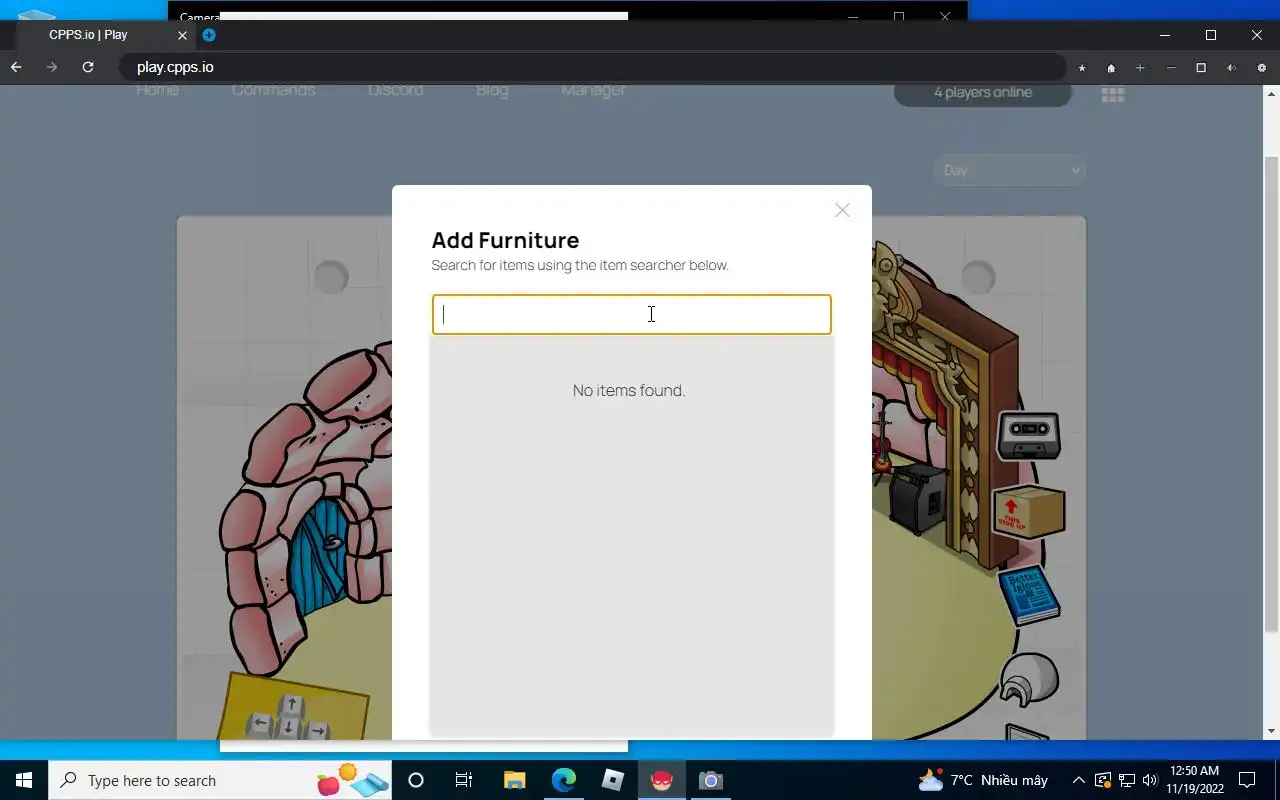
Task: Click the "No items found." text
Action: click(629, 390)
